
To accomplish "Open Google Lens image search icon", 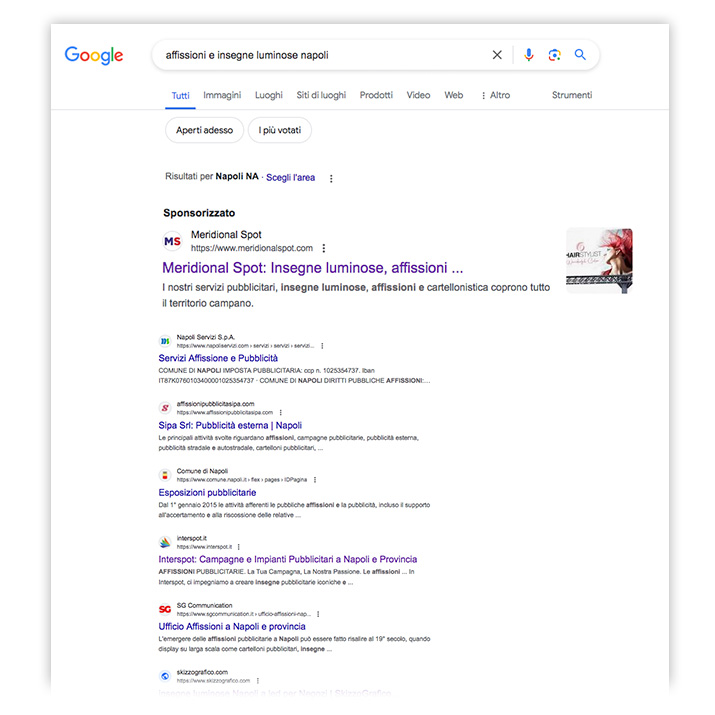I will pyautogui.click(x=554, y=55).
